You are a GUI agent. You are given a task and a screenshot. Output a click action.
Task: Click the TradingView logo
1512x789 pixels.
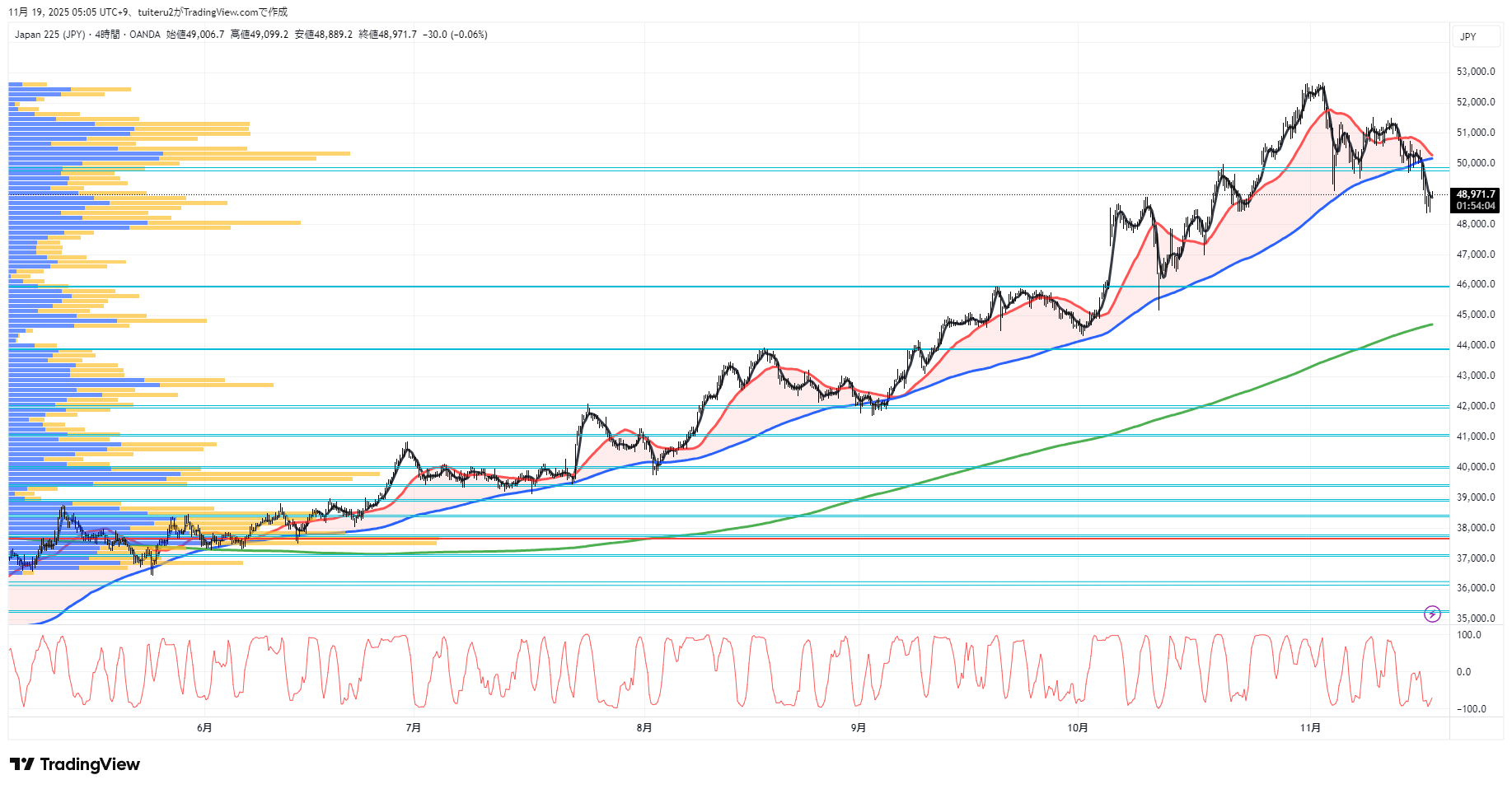(75, 764)
